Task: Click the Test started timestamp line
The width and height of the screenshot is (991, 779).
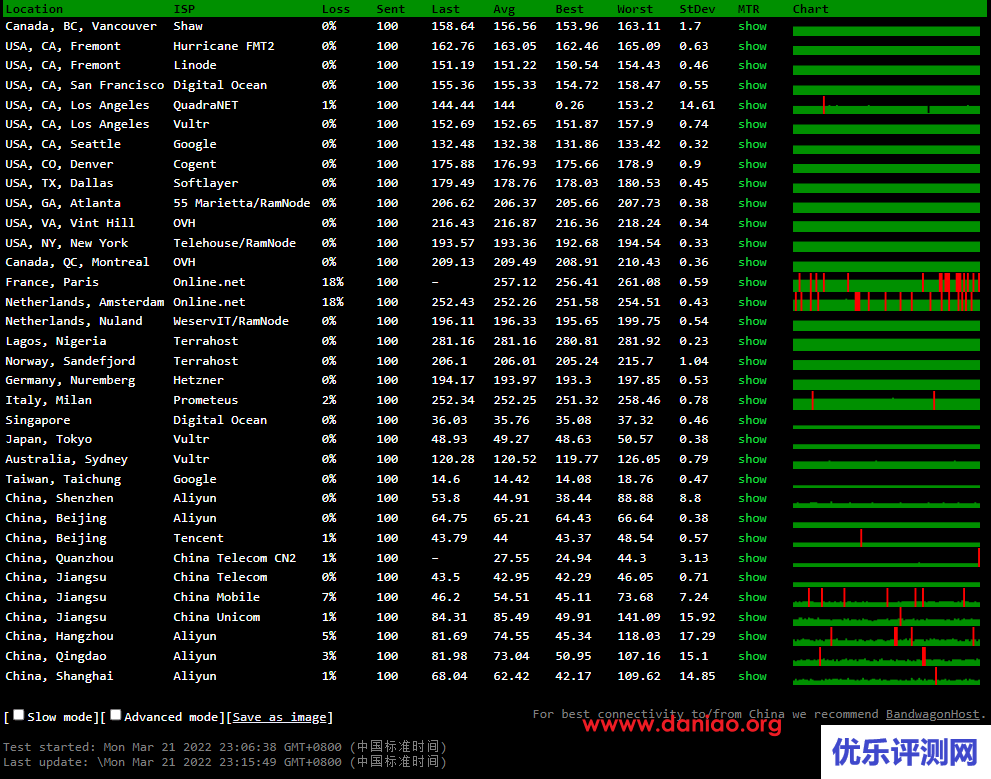Action: pos(225,747)
